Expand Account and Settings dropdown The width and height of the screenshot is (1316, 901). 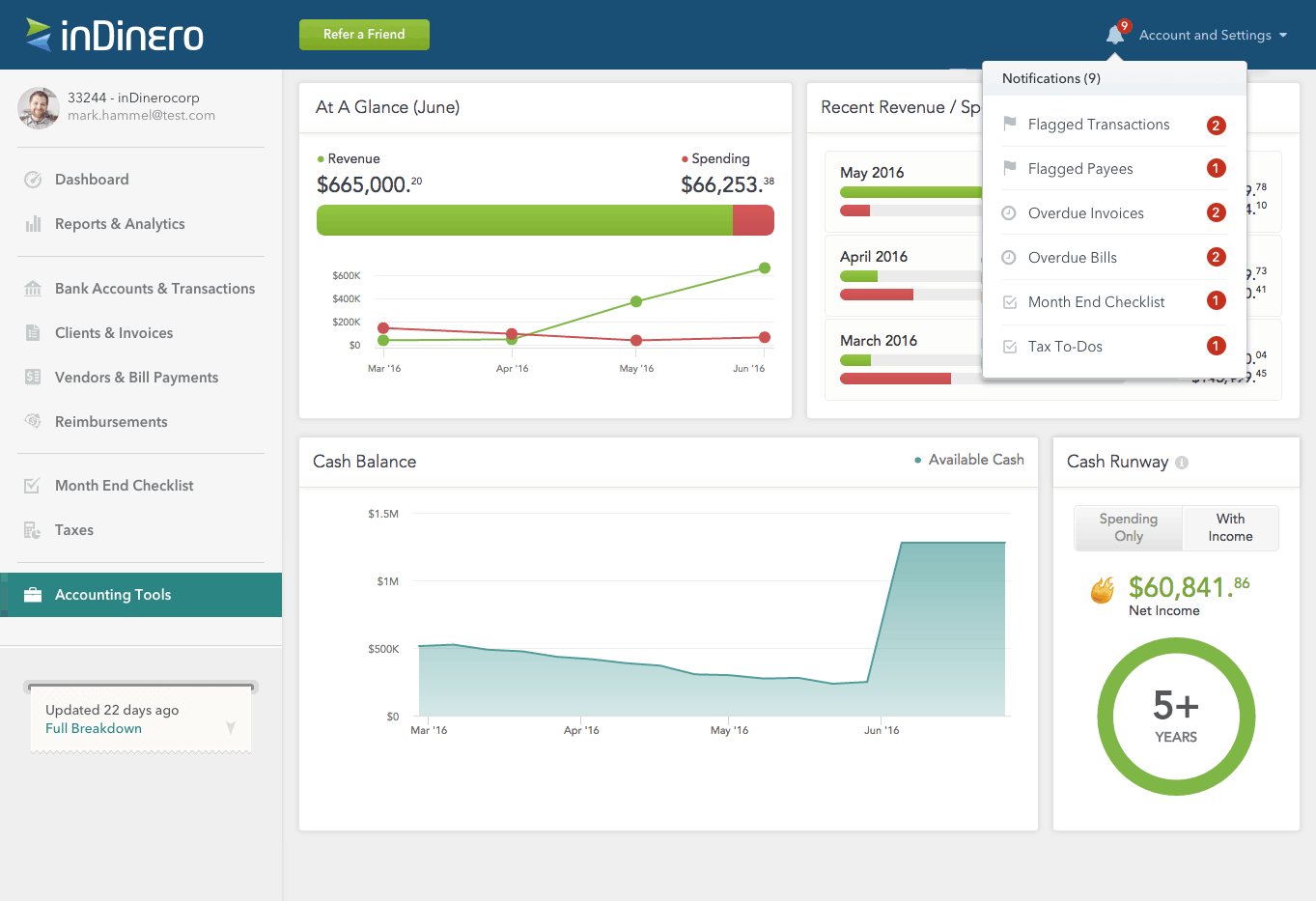(1214, 35)
